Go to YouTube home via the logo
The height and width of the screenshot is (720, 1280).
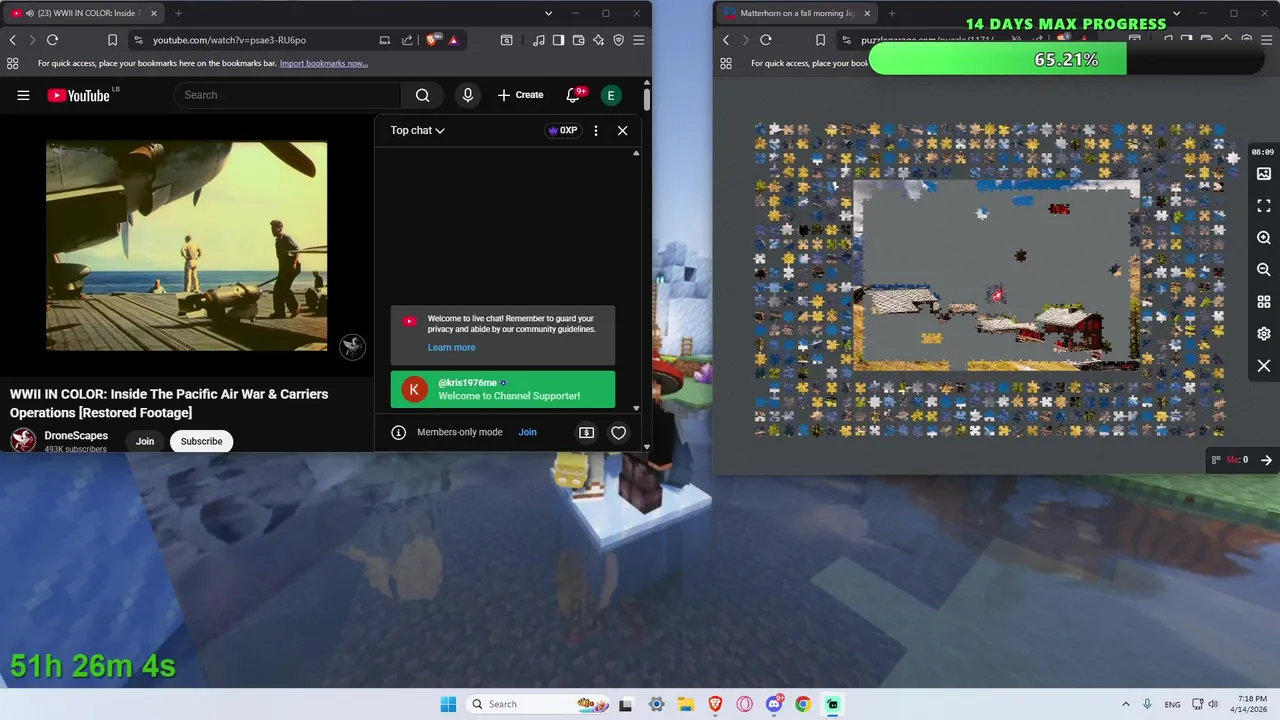pos(78,95)
